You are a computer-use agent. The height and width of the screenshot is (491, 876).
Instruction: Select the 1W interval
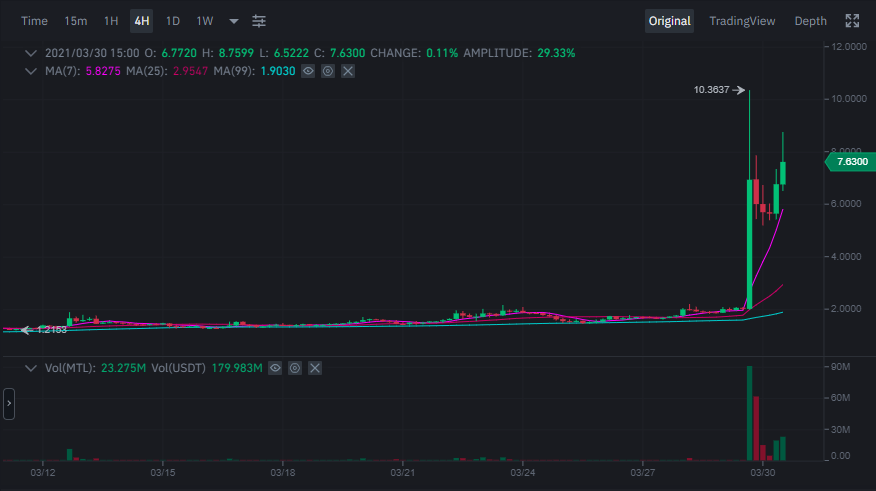click(x=205, y=21)
